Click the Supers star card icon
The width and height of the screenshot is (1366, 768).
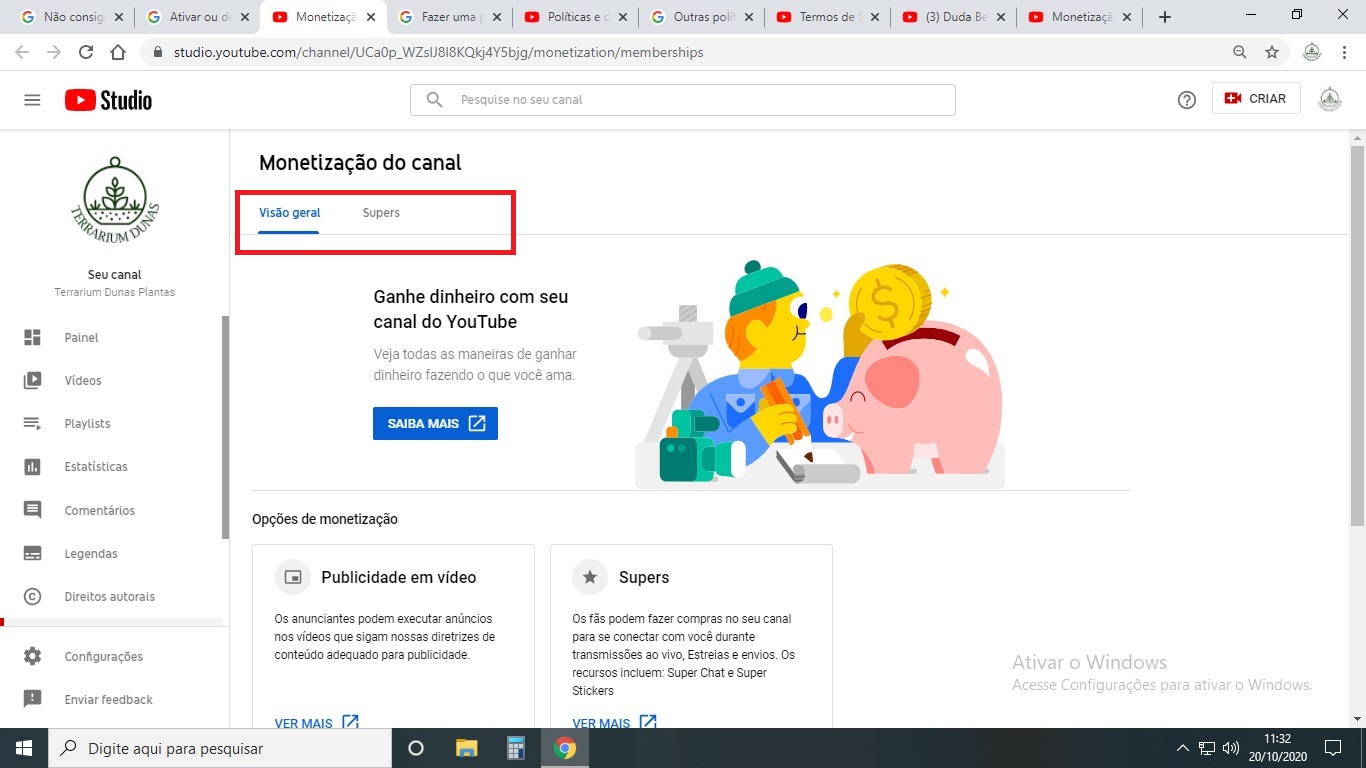point(590,577)
